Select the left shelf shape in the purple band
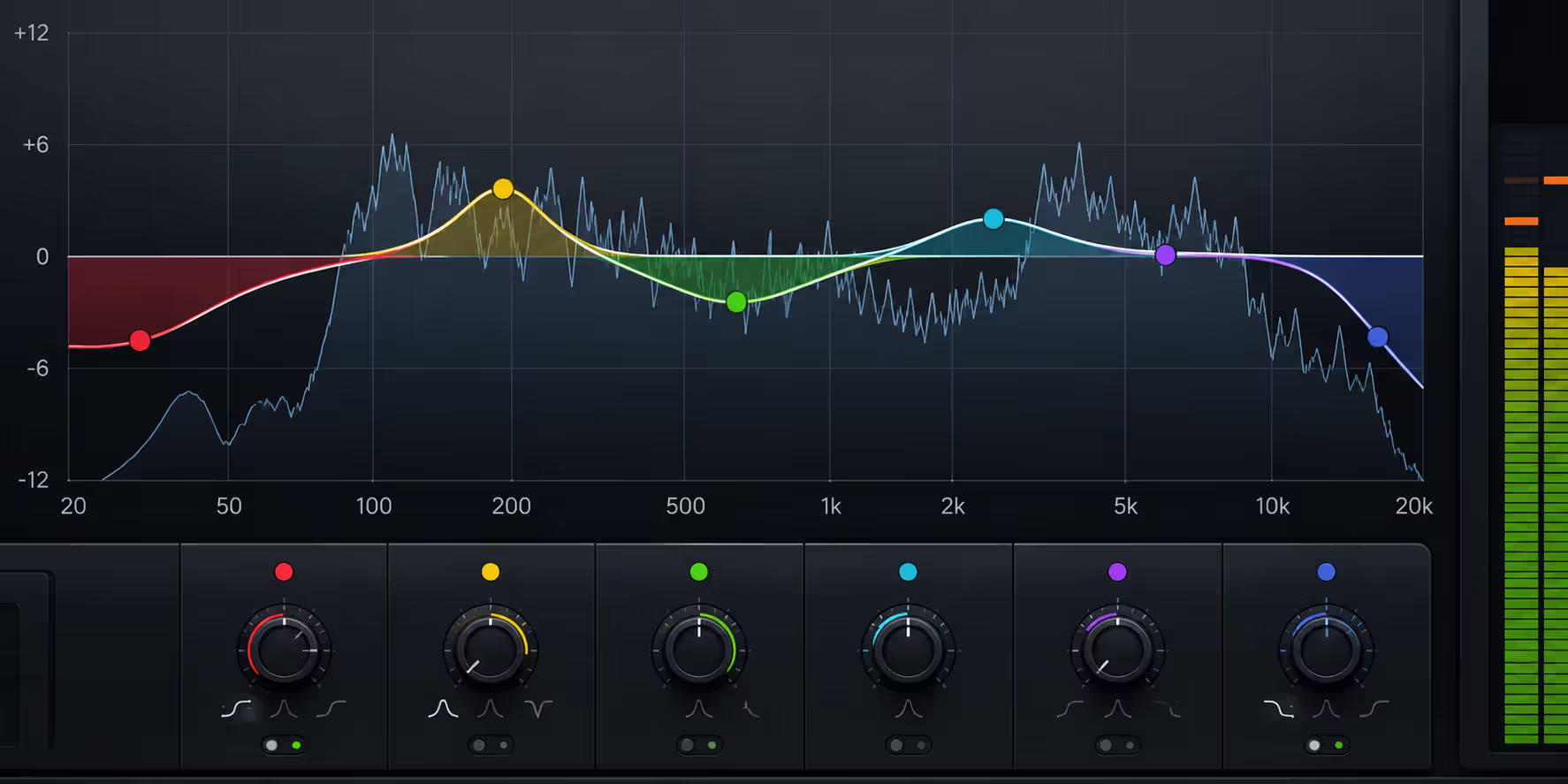Image resolution: width=1568 pixels, height=784 pixels. (x=1069, y=708)
